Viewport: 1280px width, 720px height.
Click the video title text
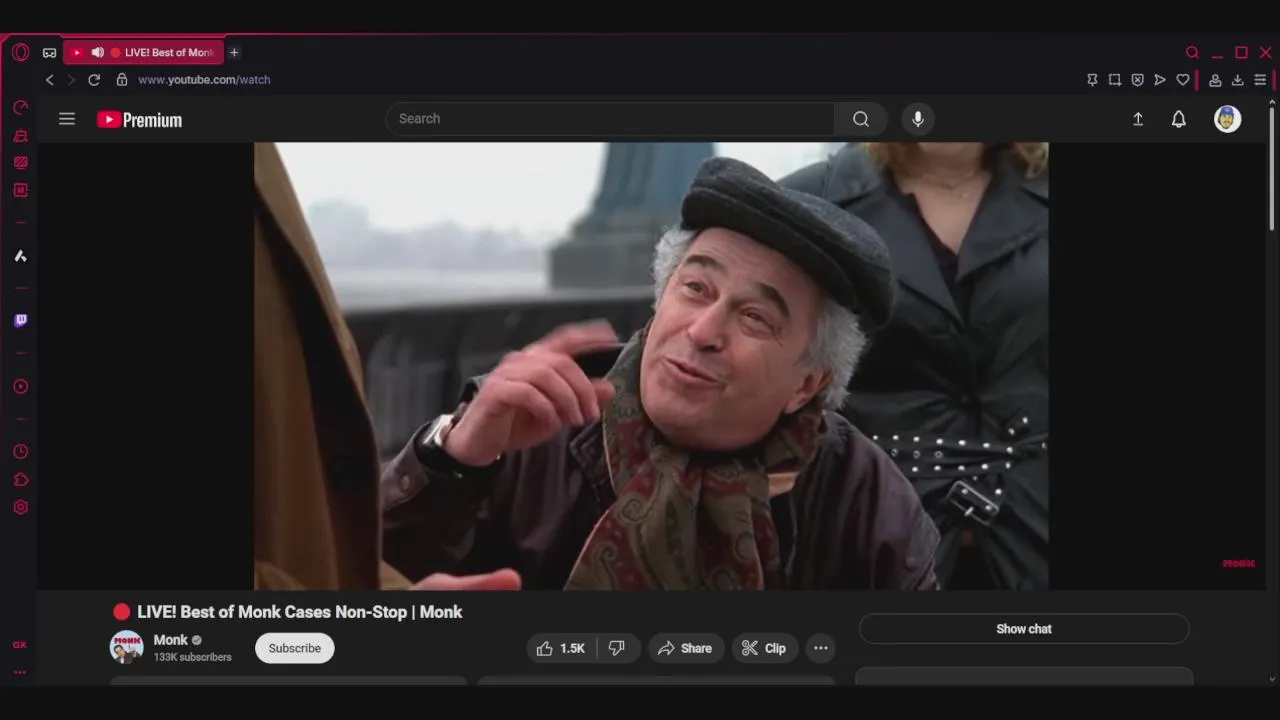tap(299, 612)
